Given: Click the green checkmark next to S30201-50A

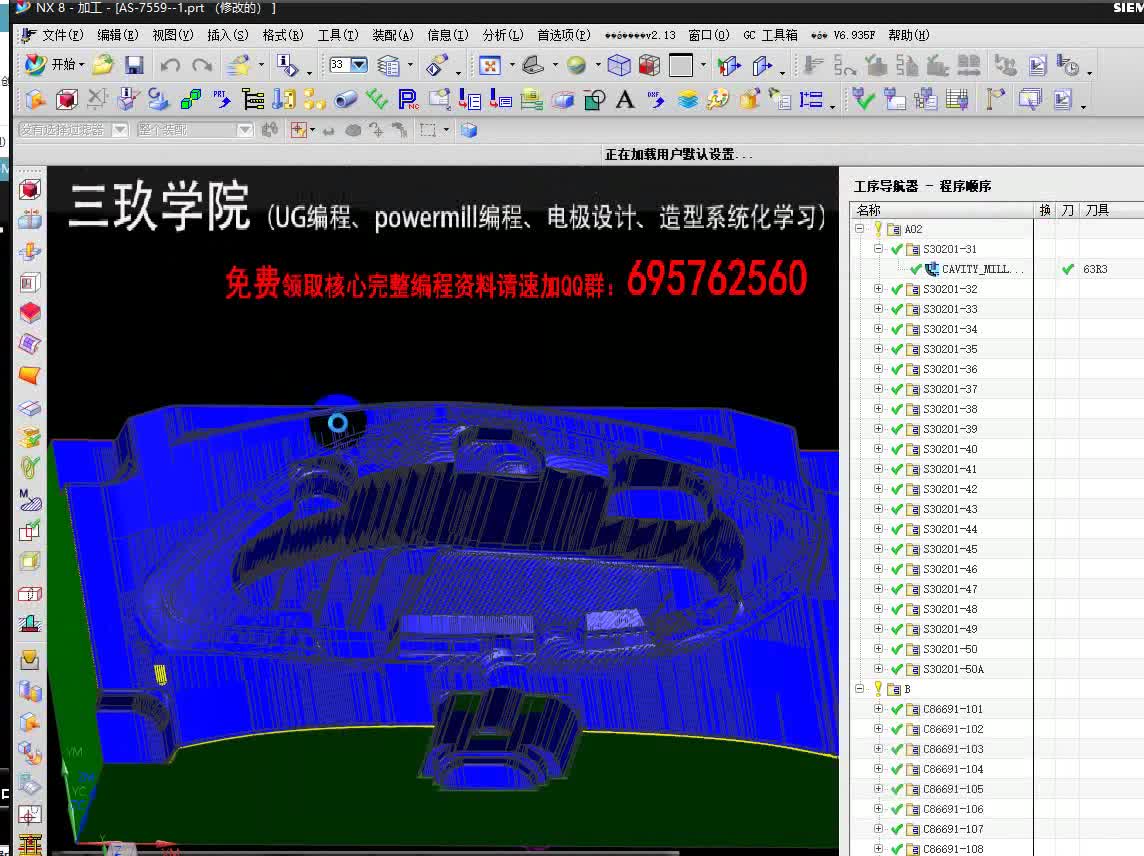Looking at the screenshot, I should (897, 669).
